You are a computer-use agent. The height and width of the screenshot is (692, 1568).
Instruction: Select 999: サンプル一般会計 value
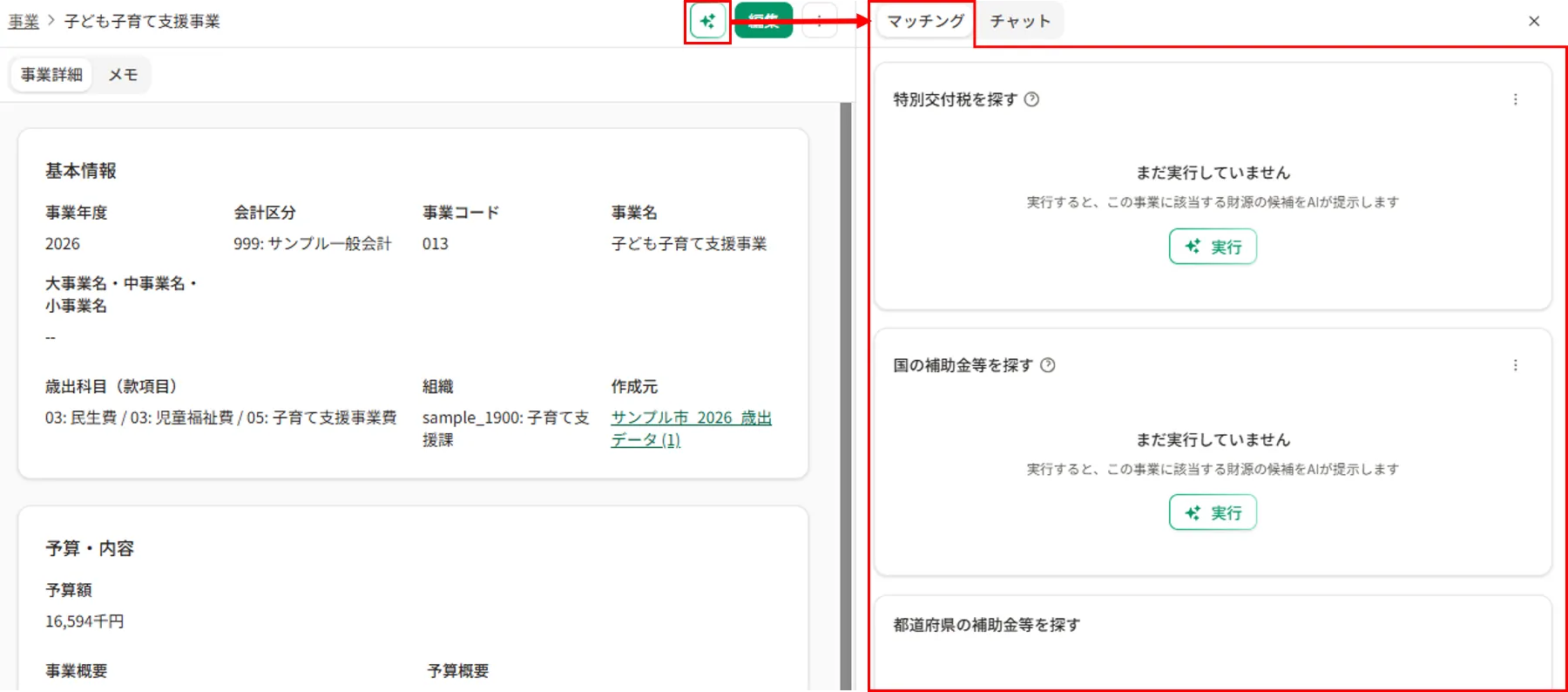313,244
